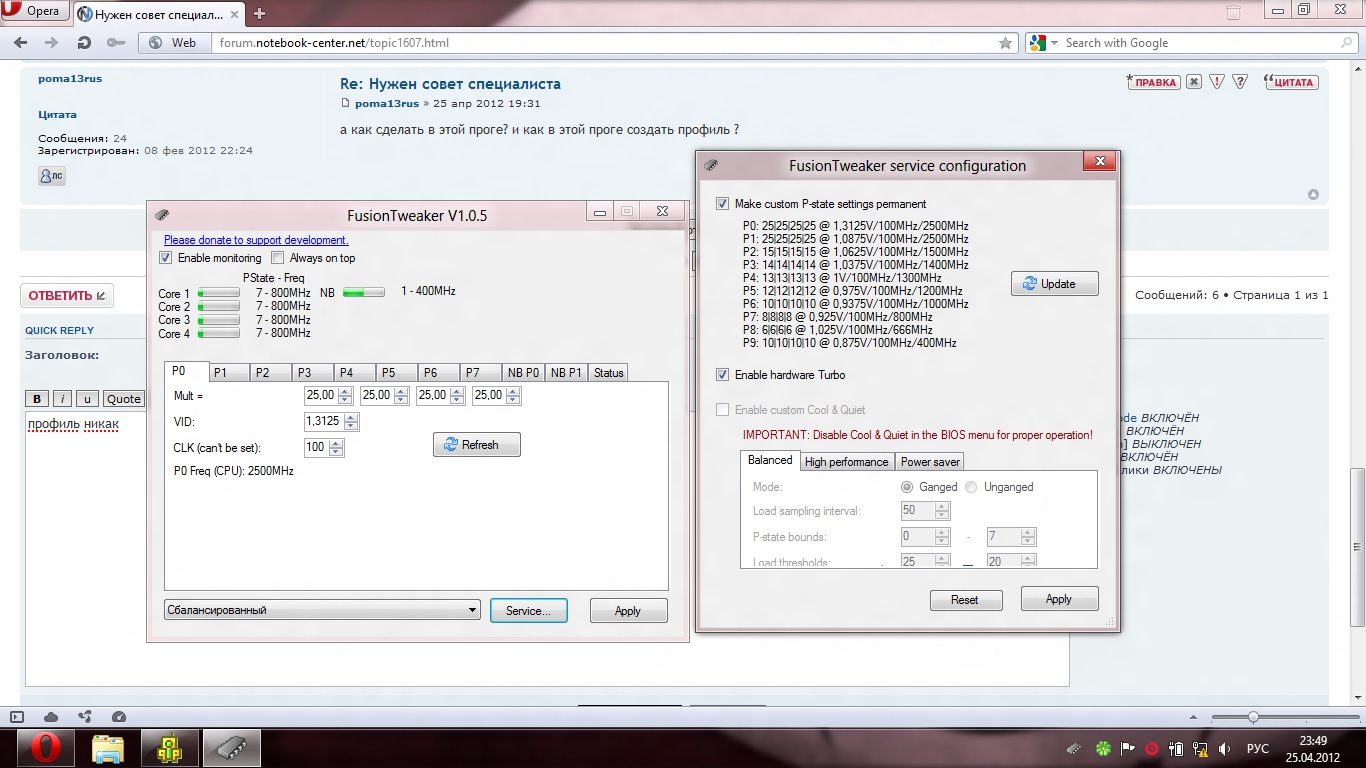Image resolution: width=1366 pixels, height=768 pixels.
Task: Click Apply in the FusionTweaker main window
Action: tap(628, 610)
